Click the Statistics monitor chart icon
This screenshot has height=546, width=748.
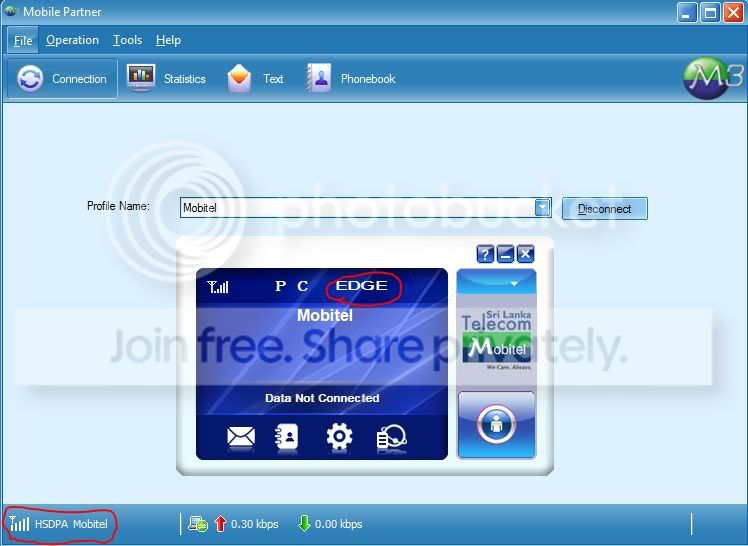pos(141,78)
